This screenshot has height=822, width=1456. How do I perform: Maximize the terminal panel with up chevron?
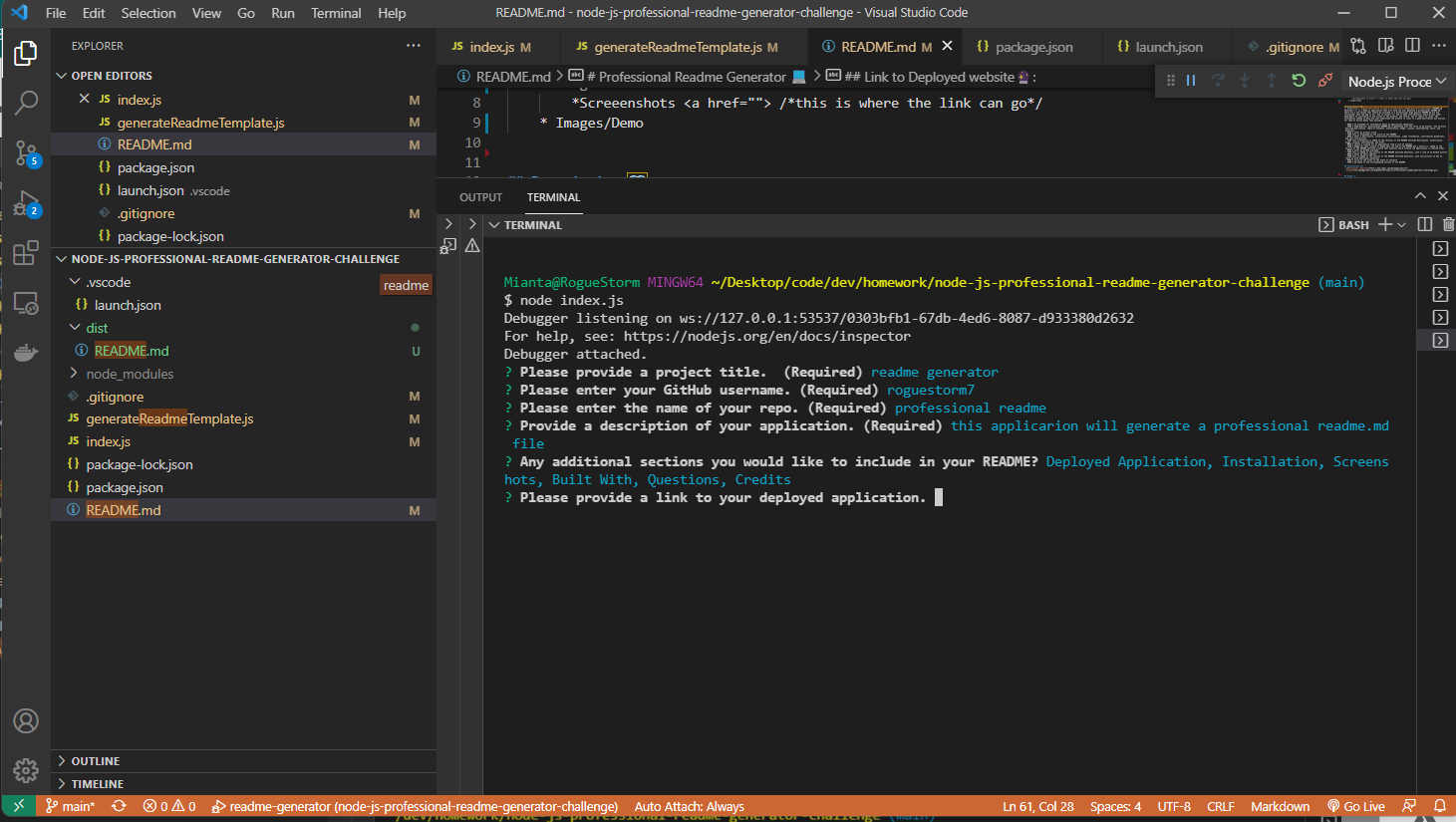pos(1420,196)
